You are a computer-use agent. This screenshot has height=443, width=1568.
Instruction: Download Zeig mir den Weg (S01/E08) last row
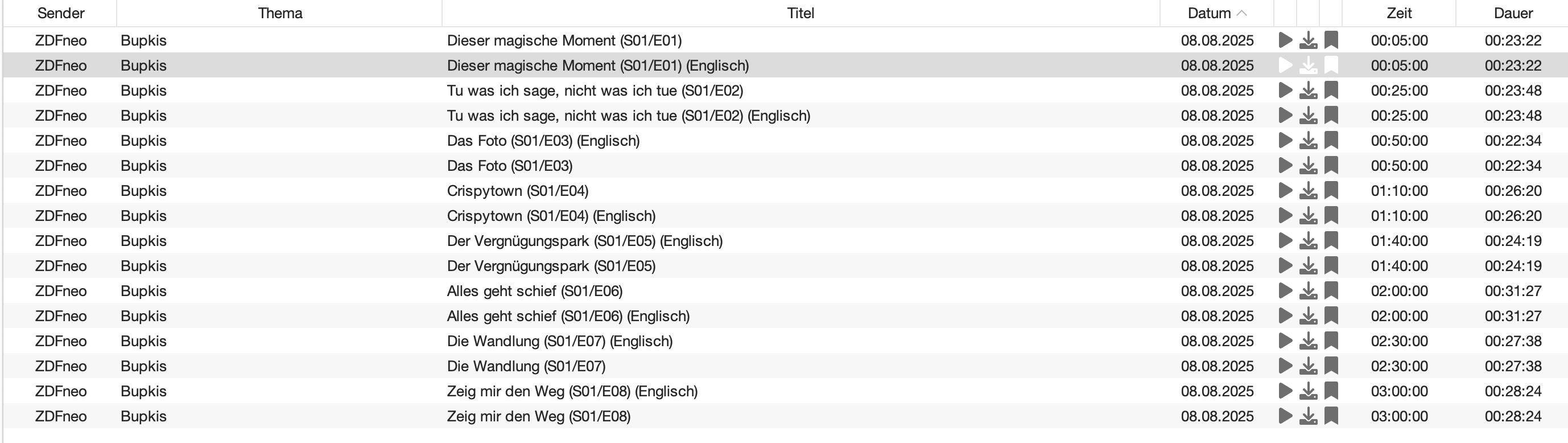(1308, 416)
